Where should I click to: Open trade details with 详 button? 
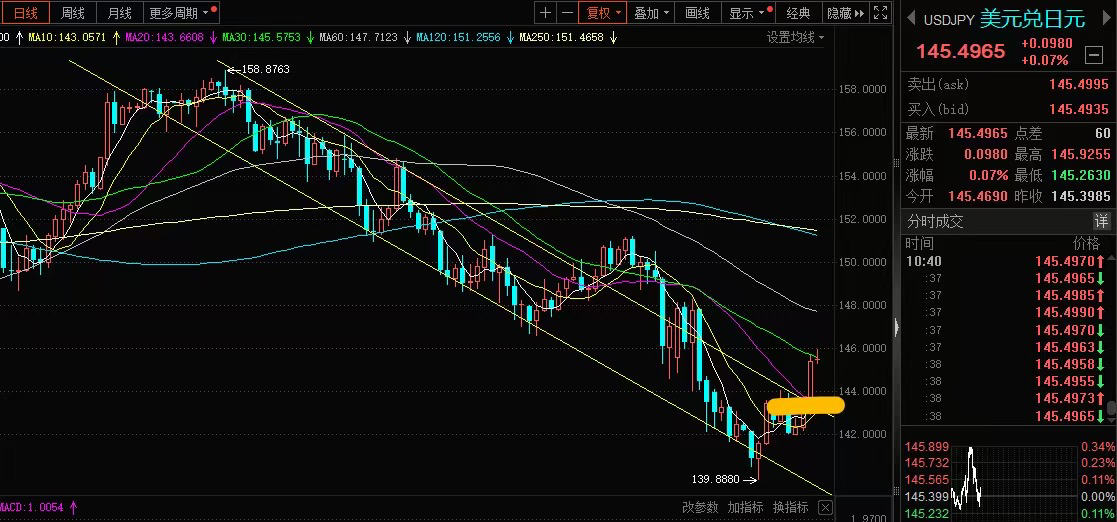[1101, 221]
